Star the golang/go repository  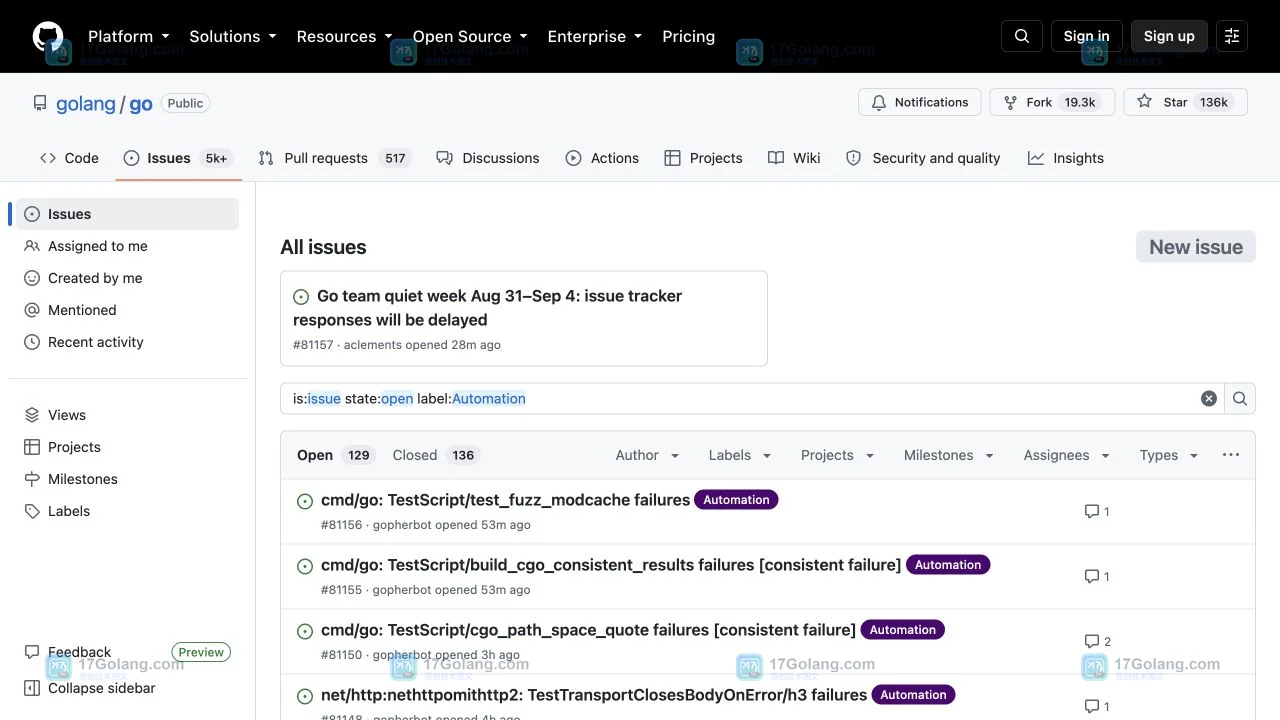pos(1186,102)
